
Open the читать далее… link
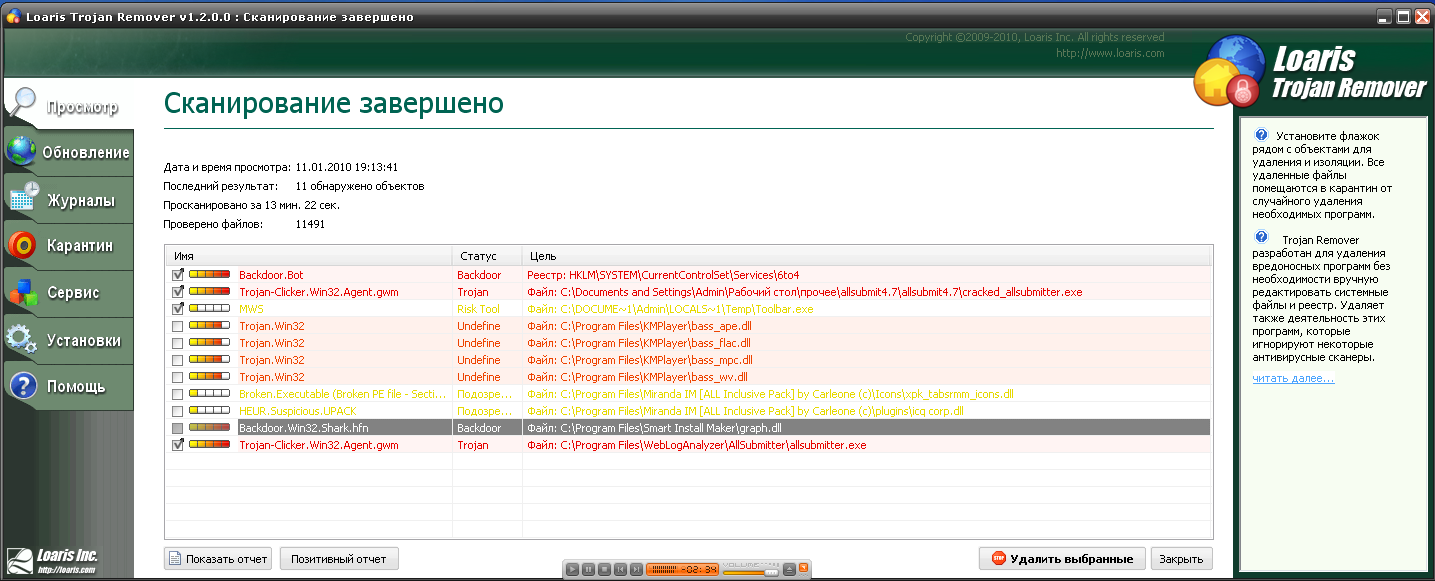[1293, 378]
